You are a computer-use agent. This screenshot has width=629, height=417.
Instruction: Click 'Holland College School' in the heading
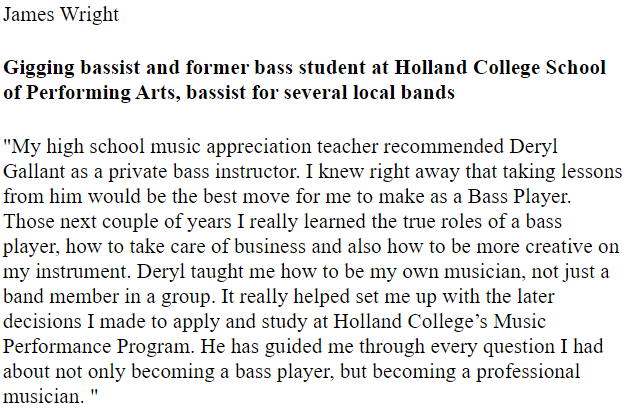(x=500, y=67)
